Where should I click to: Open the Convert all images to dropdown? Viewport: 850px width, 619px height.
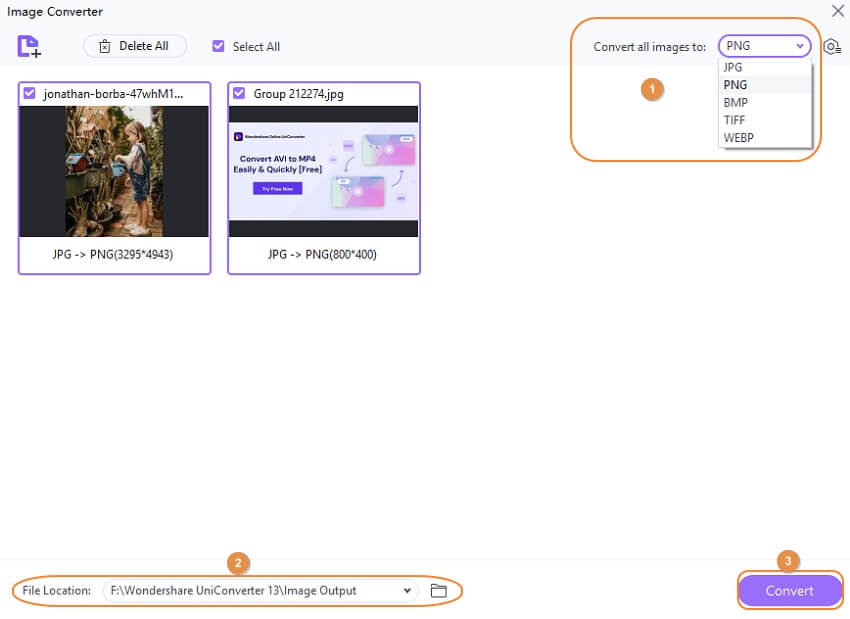pos(764,46)
